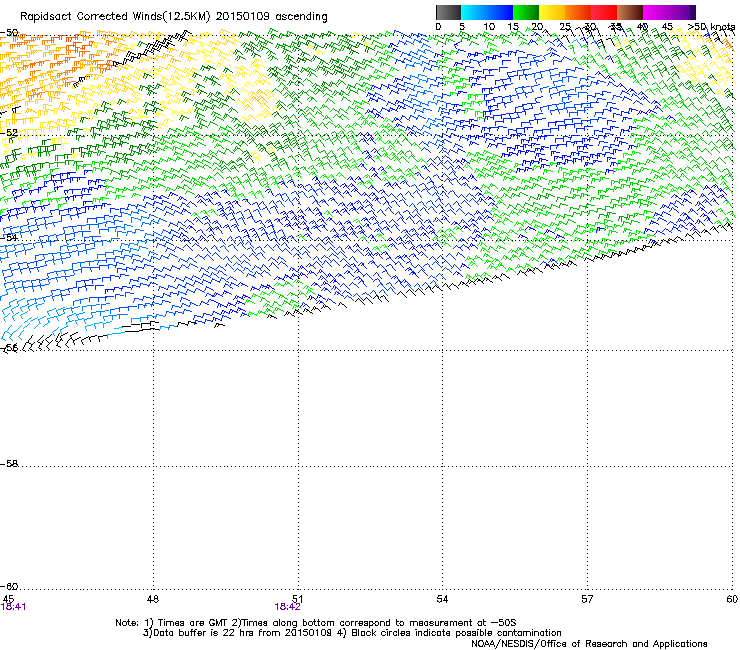Click the longitude label '48'
Screen dimensions: 740x650
coord(153,599)
